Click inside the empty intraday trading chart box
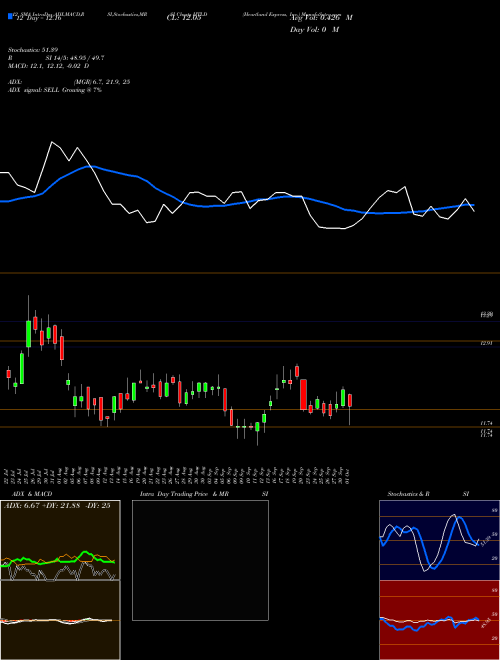500x660 pixels. (x=200, y=560)
